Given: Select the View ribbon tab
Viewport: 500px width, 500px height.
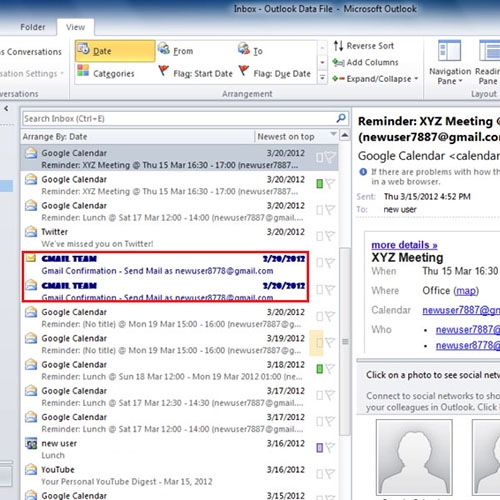Looking at the screenshot, I should click(x=75, y=27).
